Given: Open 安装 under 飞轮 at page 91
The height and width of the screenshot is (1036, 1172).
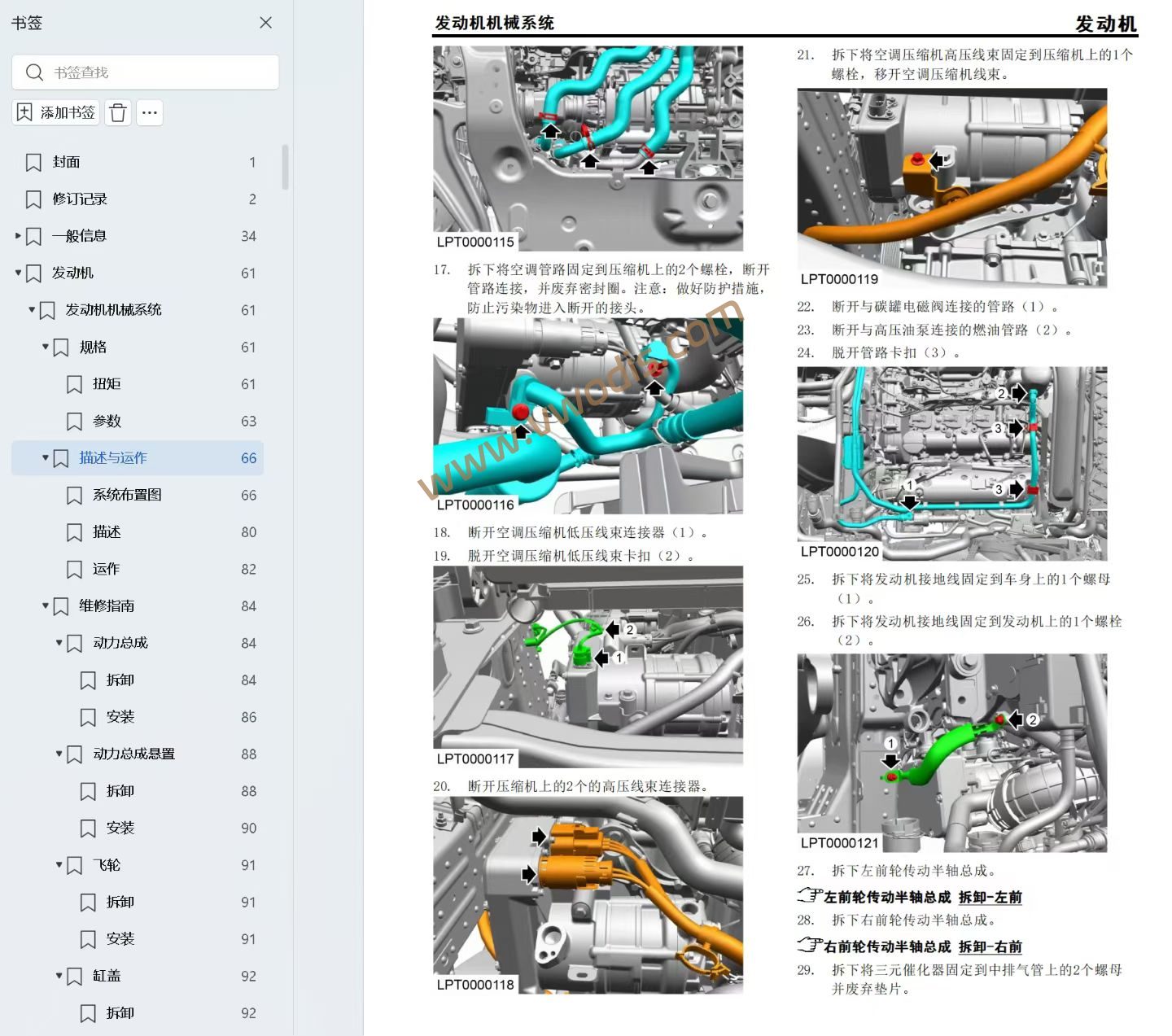Looking at the screenshot, I should coord(120,939).
